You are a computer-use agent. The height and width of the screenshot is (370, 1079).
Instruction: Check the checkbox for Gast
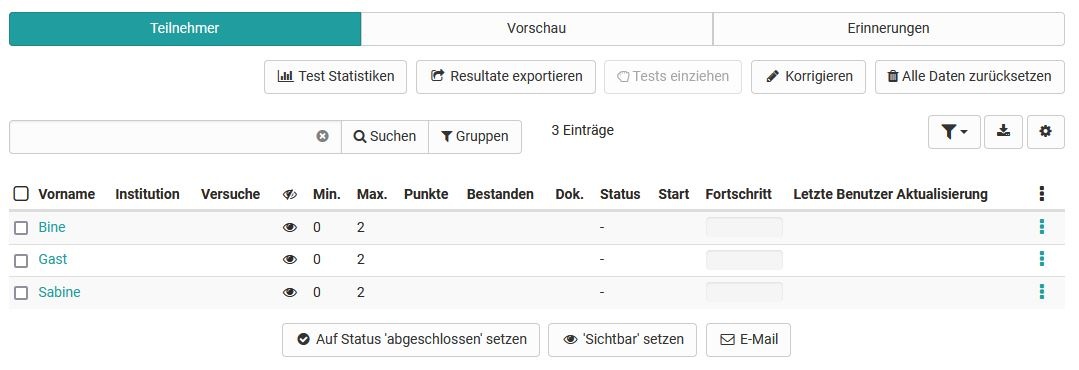21,261
